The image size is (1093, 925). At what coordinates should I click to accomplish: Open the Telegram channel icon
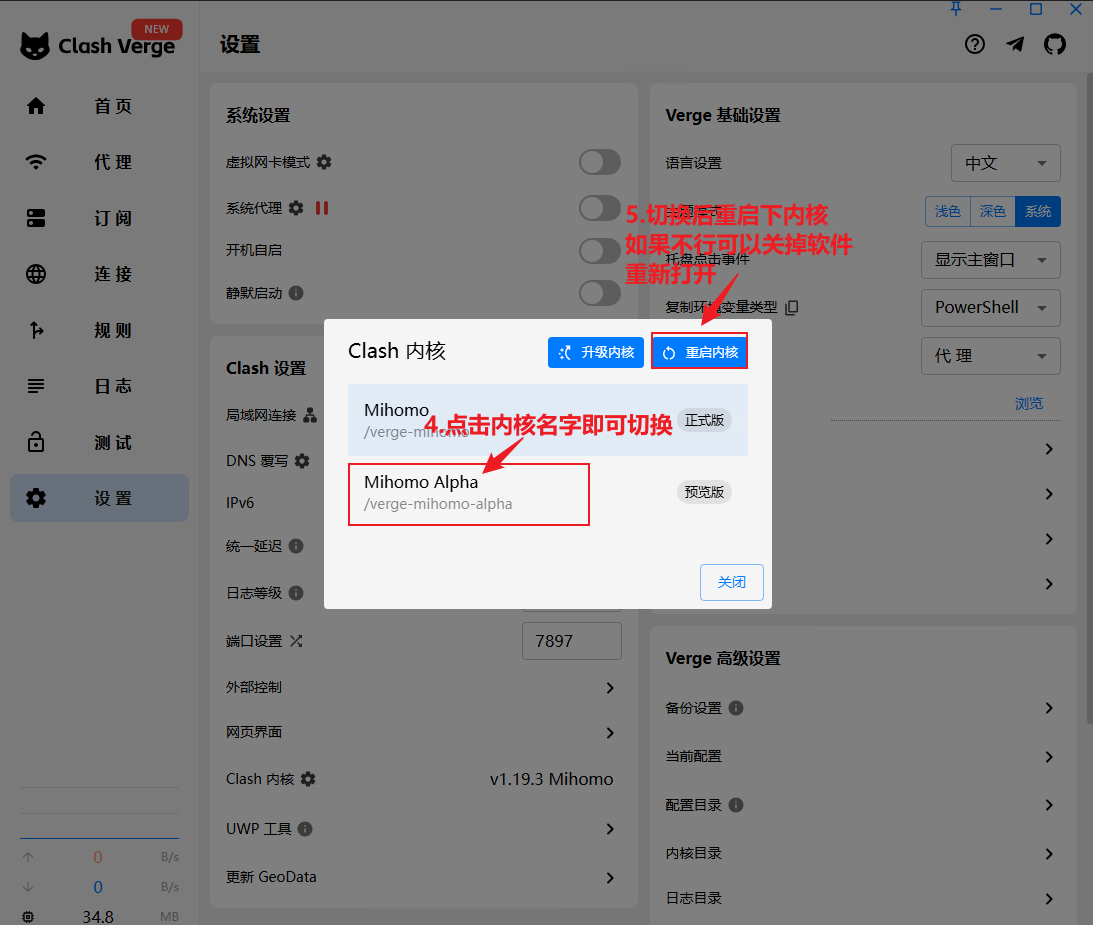pyautogui.click(x=1015, y=45)
